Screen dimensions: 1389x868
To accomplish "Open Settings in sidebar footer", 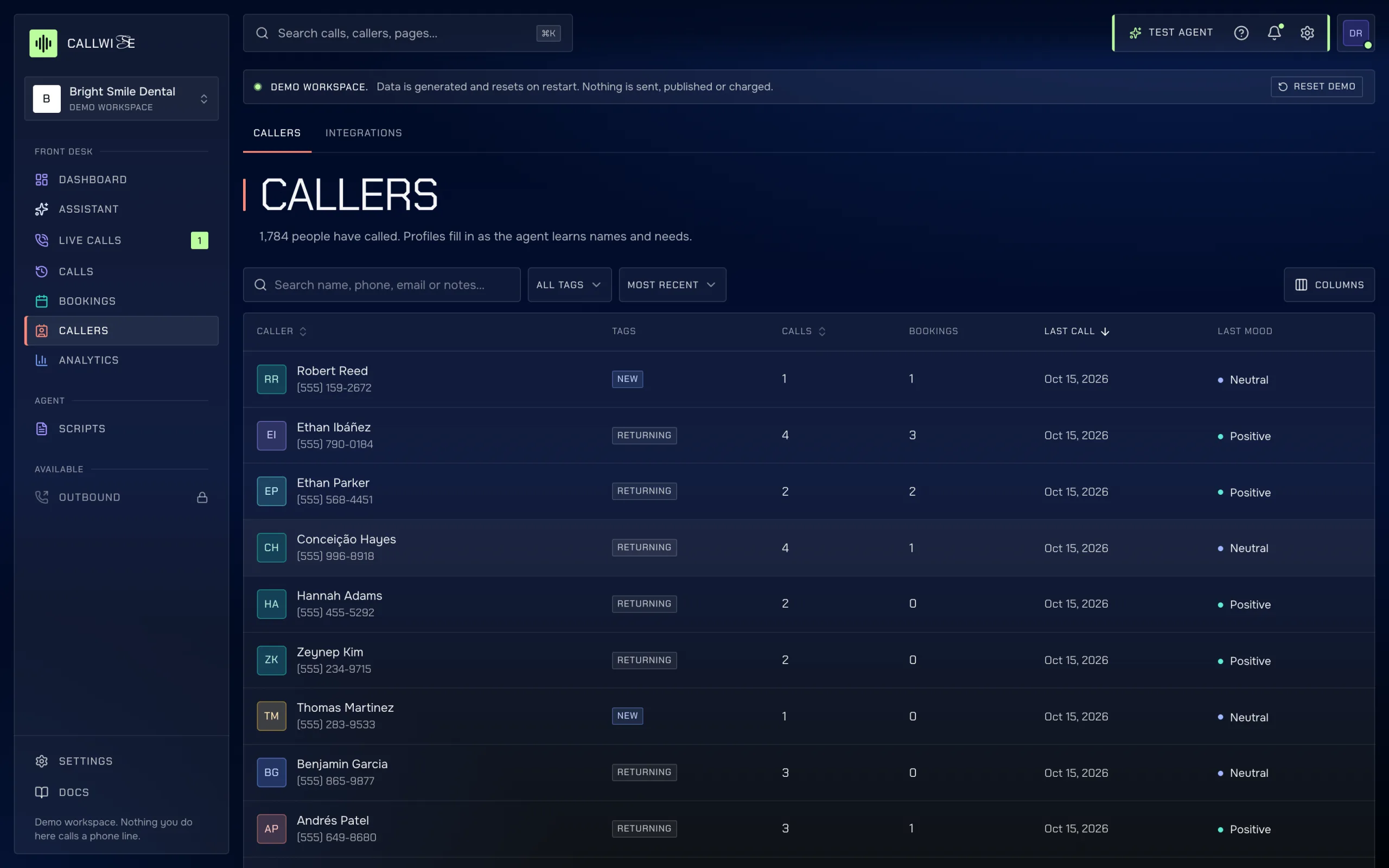I will click(x=121, y=761).
